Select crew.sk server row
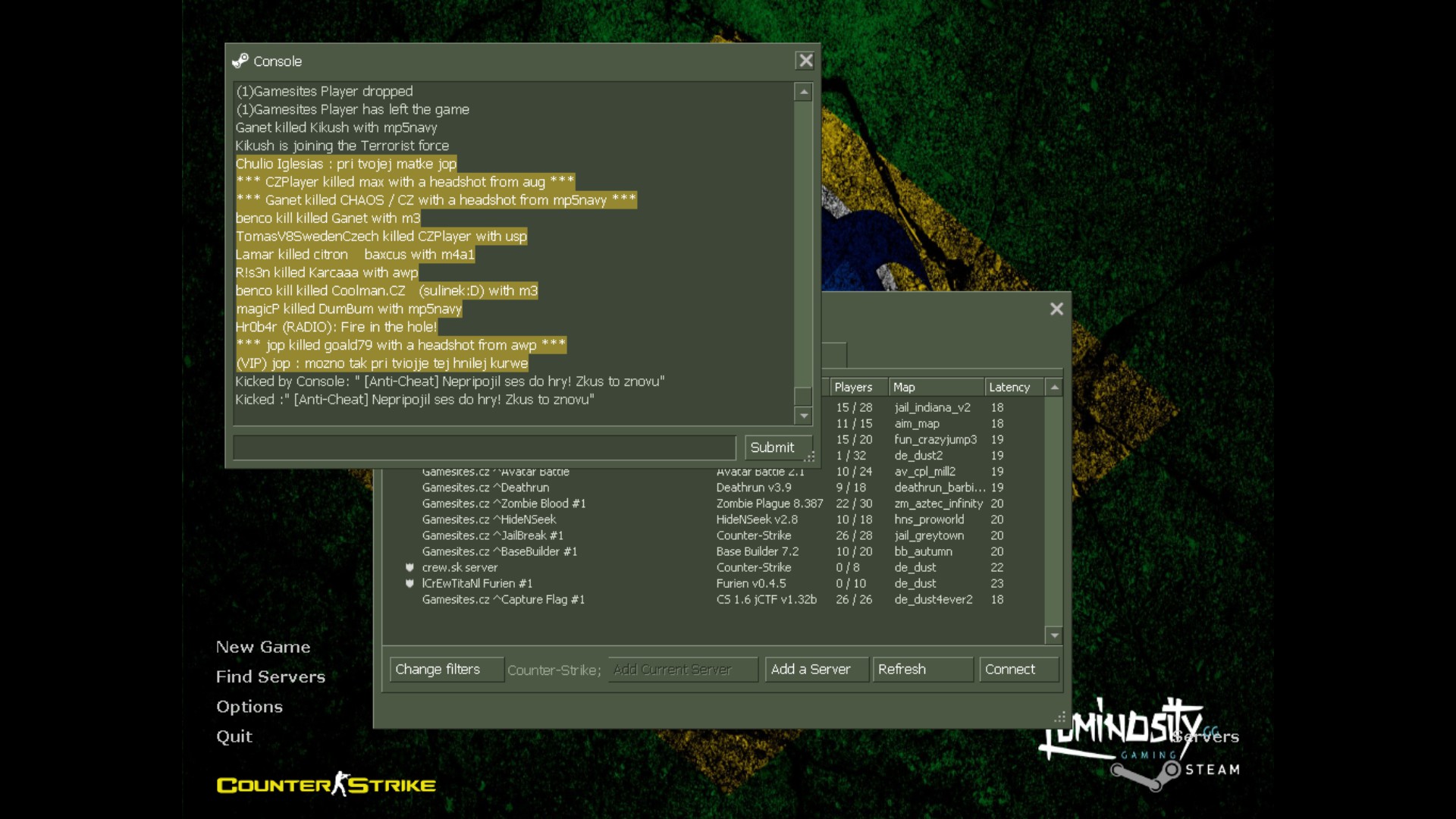The image size is (1456, 819). (x=713, y=567)
